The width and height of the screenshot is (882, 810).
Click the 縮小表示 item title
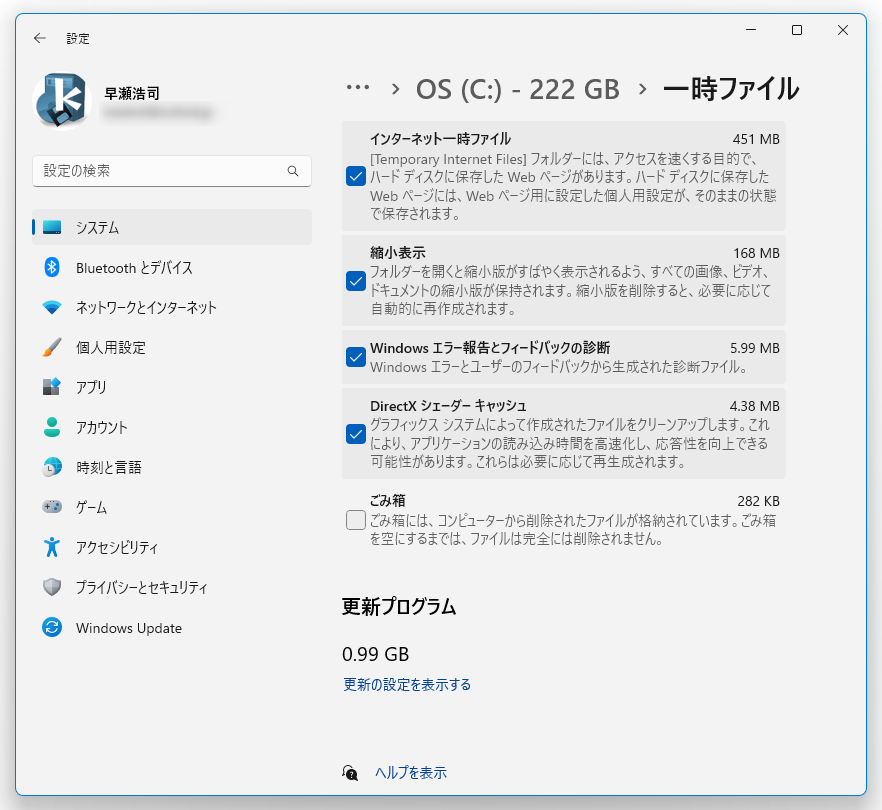(398, 253)
